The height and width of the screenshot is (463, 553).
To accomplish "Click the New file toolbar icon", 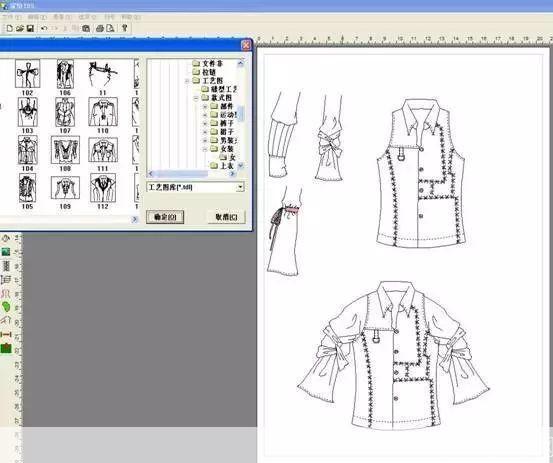I will click(9, 28).
